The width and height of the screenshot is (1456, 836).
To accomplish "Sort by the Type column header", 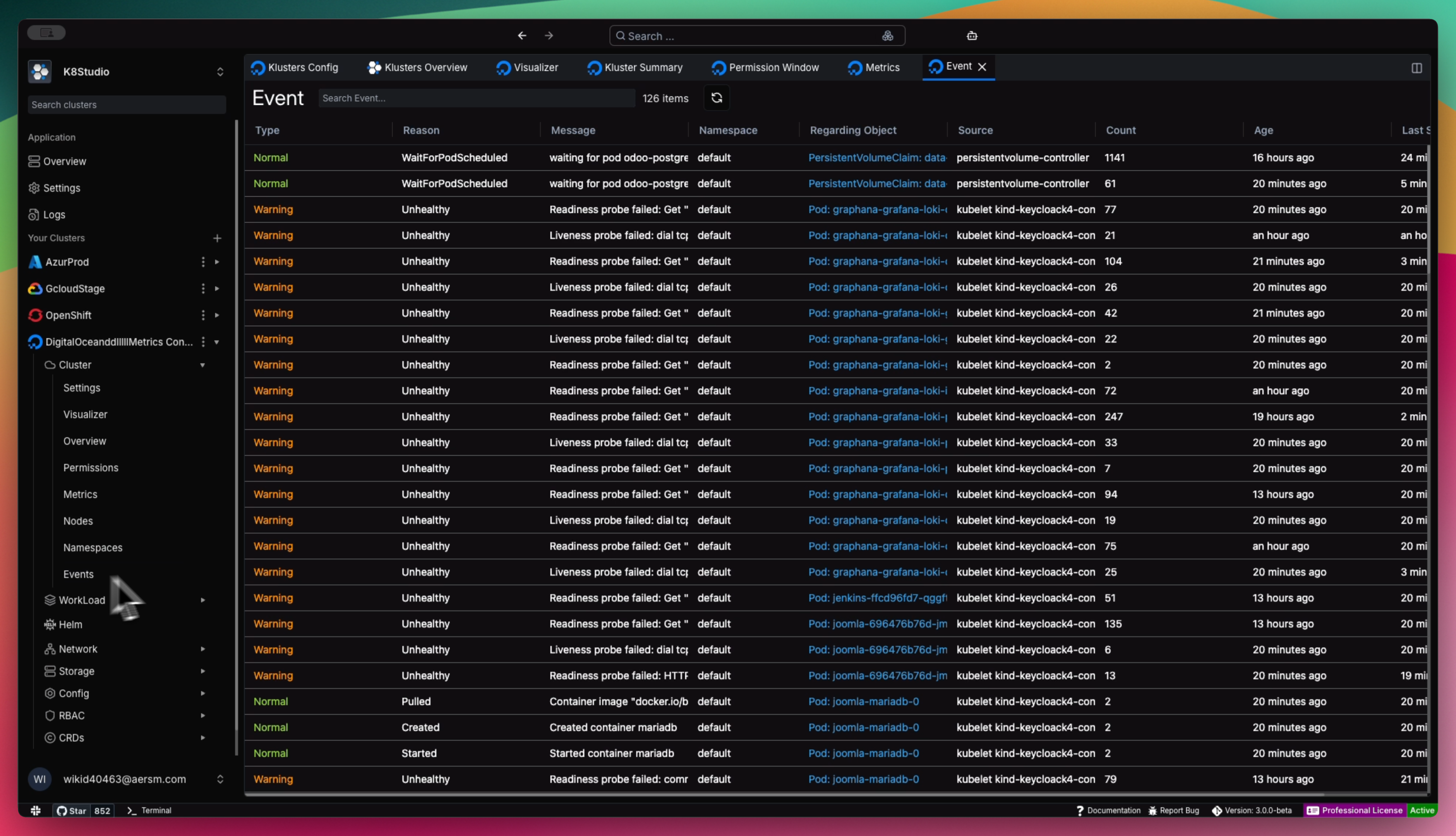I will pyautogui.click(x=267, y=130).
